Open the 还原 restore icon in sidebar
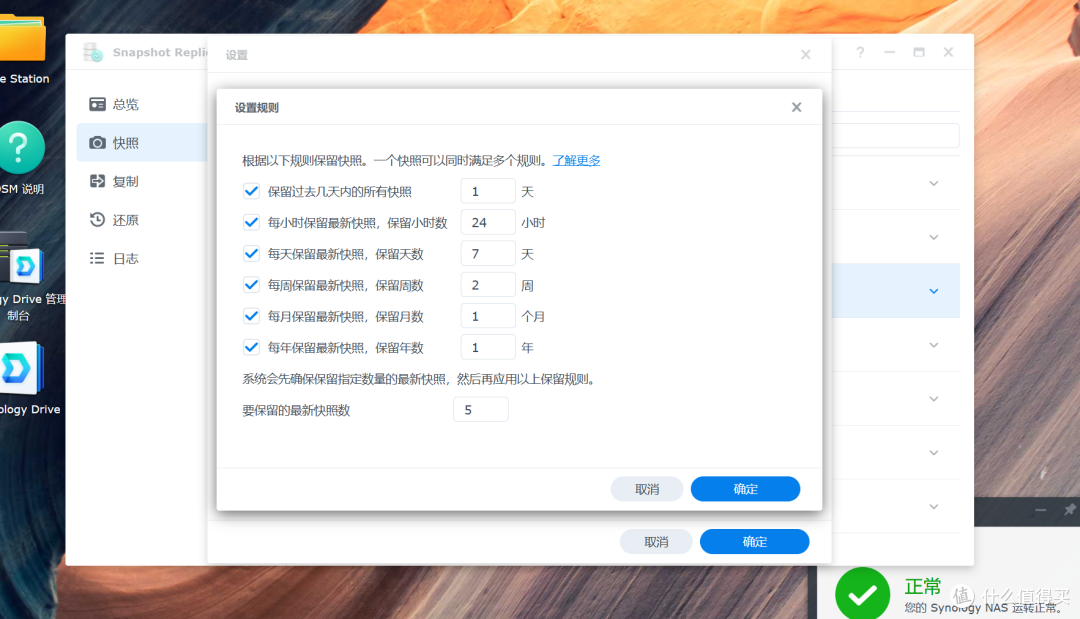The height and width of the screenshot is (619, 1080). click(97, 220)
